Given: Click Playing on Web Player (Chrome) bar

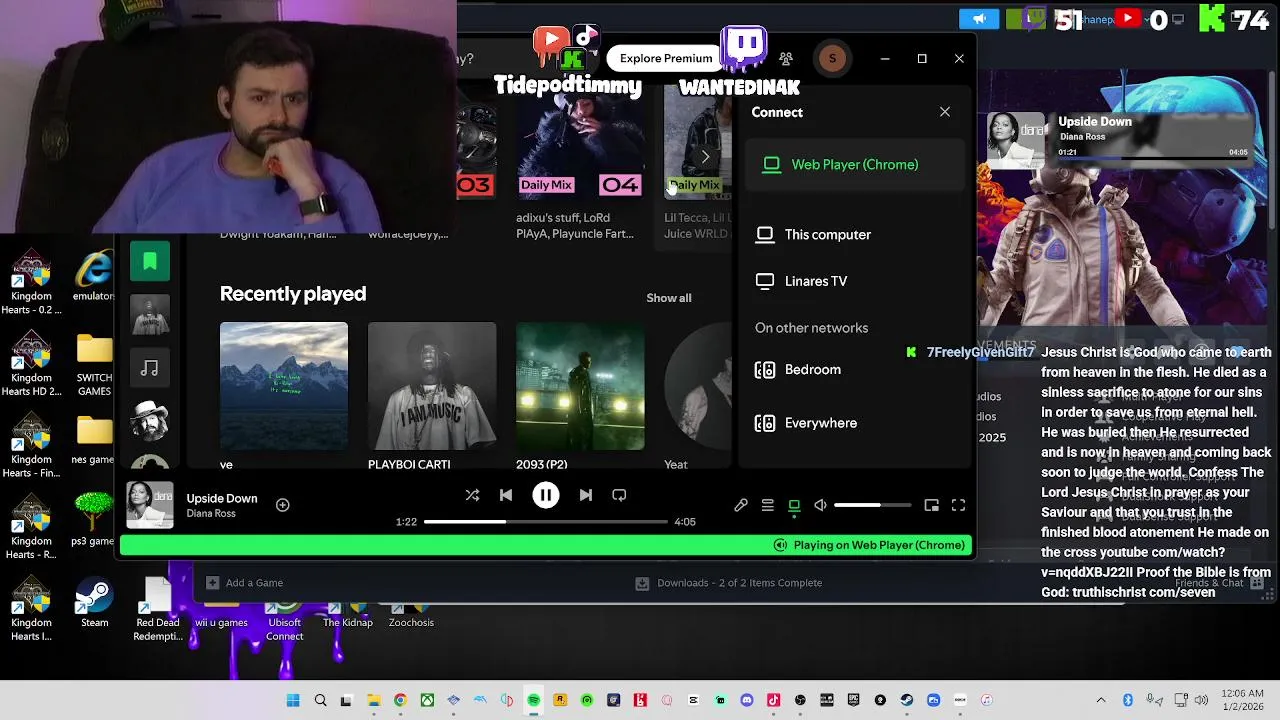Looking at the screenshot, I should (546, 545).
